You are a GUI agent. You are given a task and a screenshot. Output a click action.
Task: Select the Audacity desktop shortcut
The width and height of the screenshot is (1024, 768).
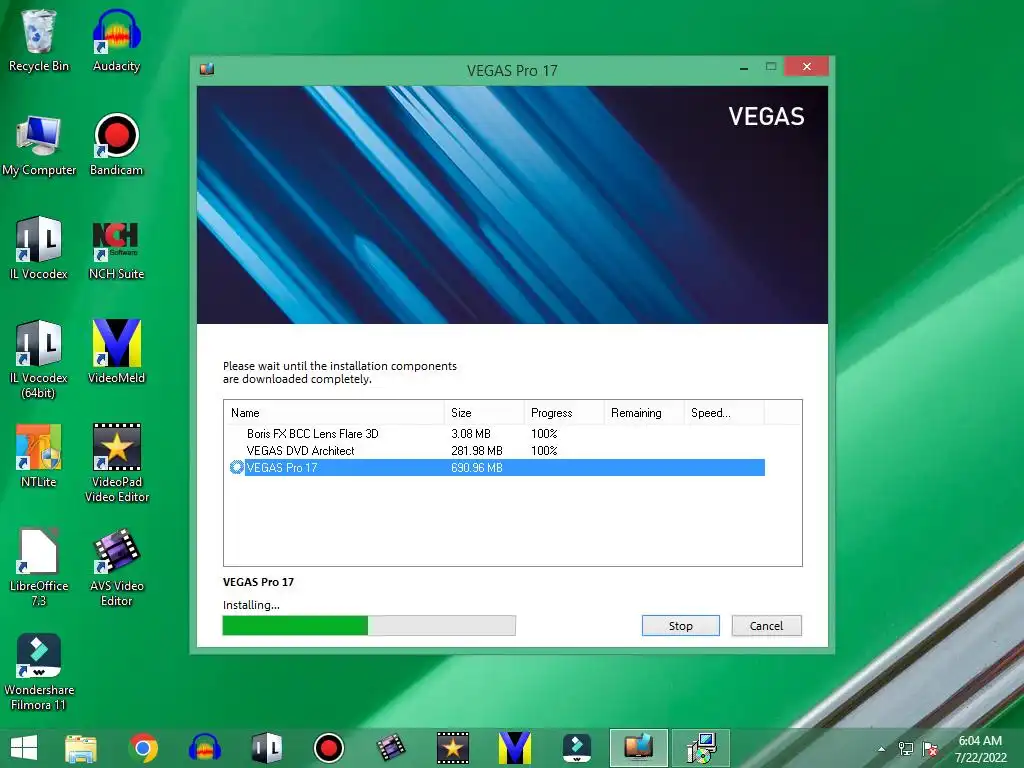click(116, 40)
